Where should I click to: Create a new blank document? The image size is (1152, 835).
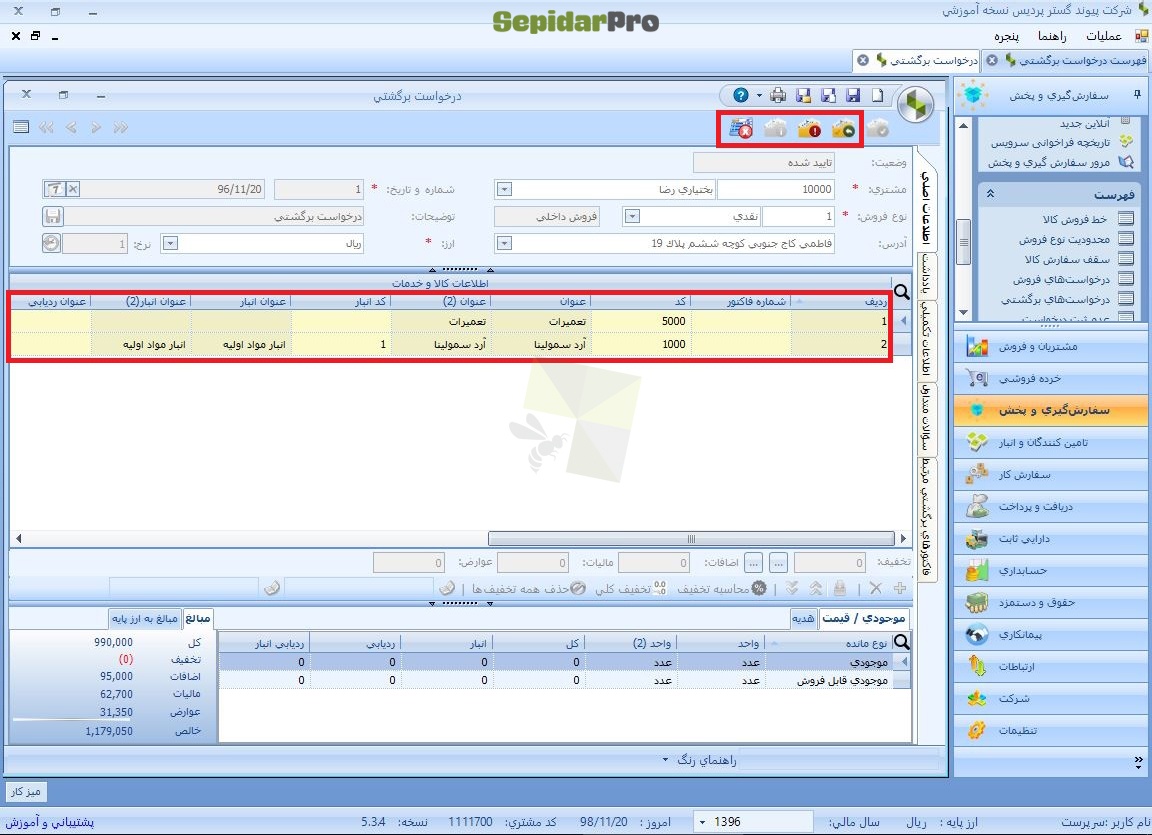tap(878, 95)
